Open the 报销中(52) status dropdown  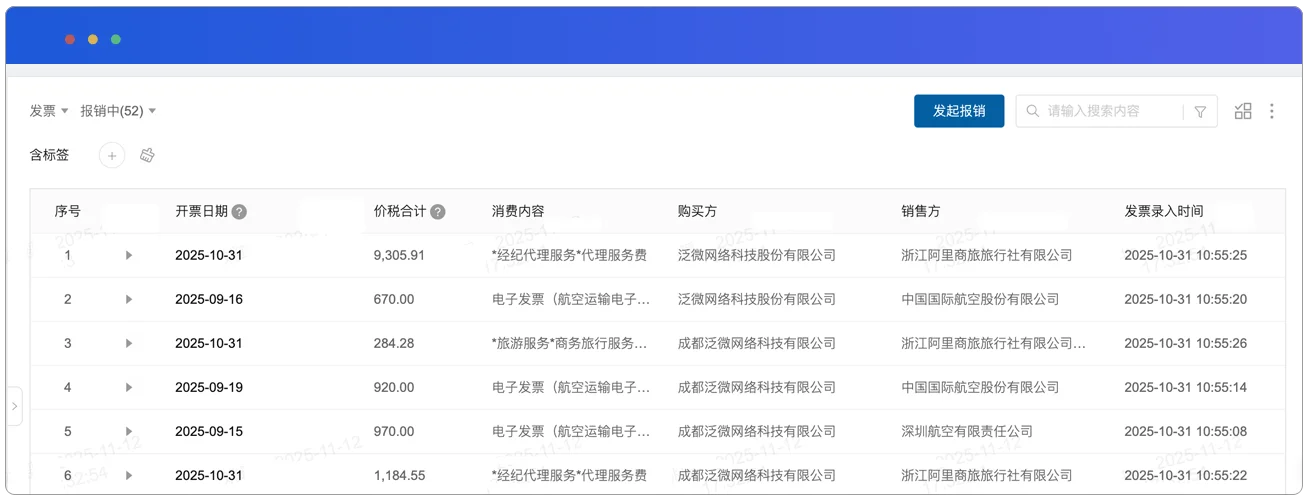click(118, 111)
